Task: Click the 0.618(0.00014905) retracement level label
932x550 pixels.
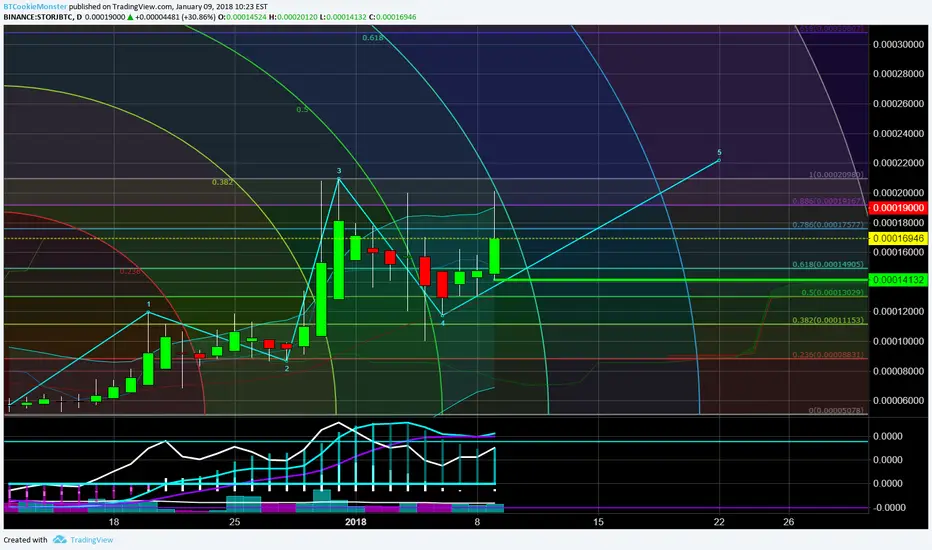Action: tap(828, 265)
